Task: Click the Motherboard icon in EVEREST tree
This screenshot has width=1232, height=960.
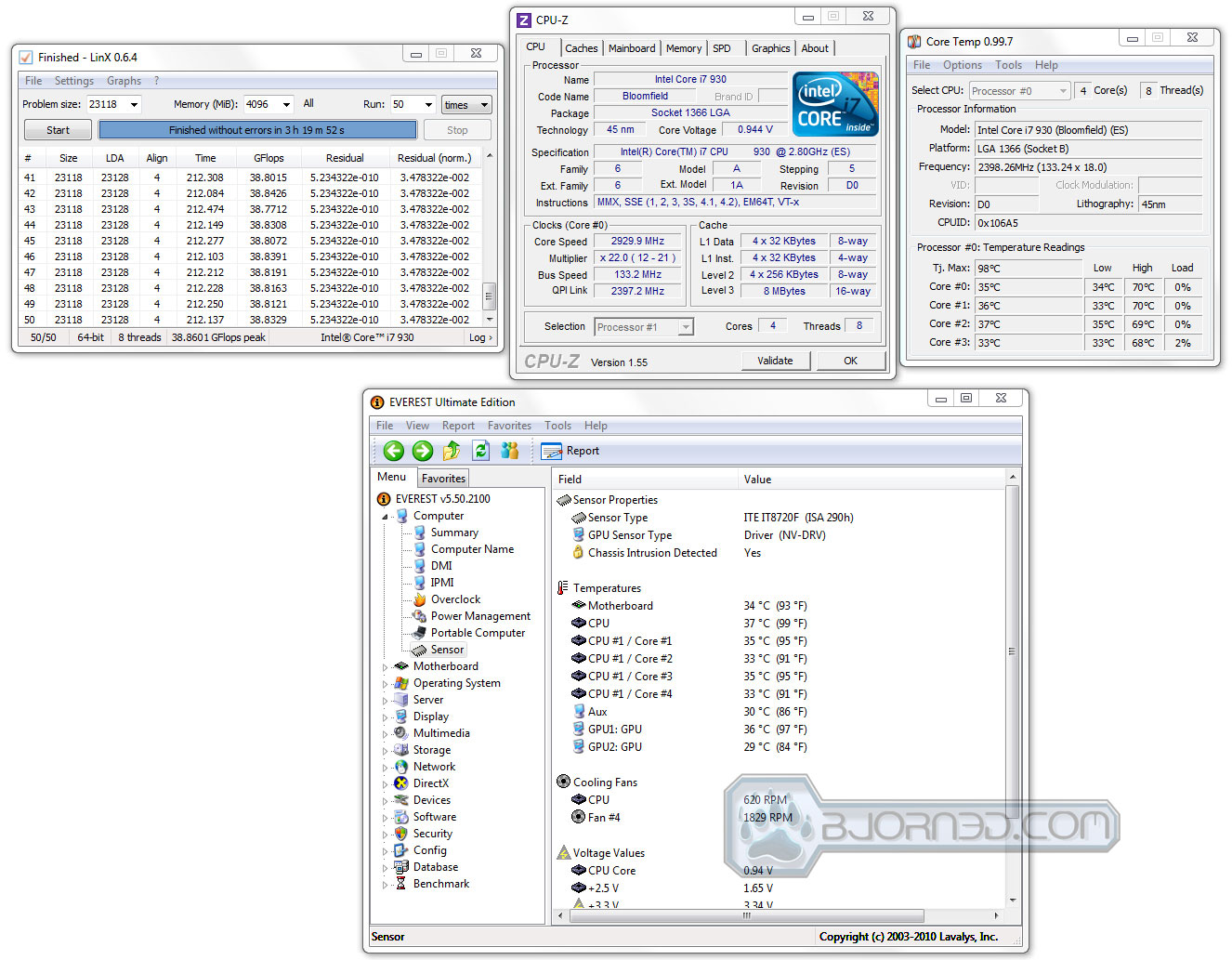Action: click(401, 666)
